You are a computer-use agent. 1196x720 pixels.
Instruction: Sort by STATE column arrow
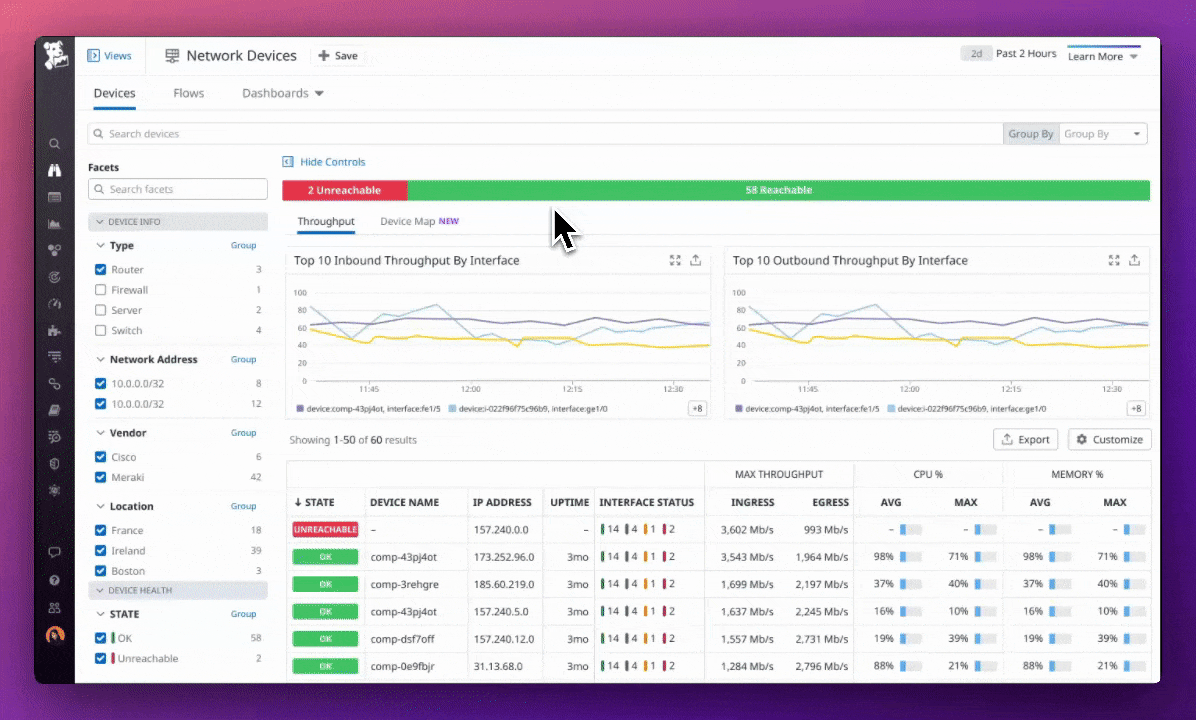298,503
